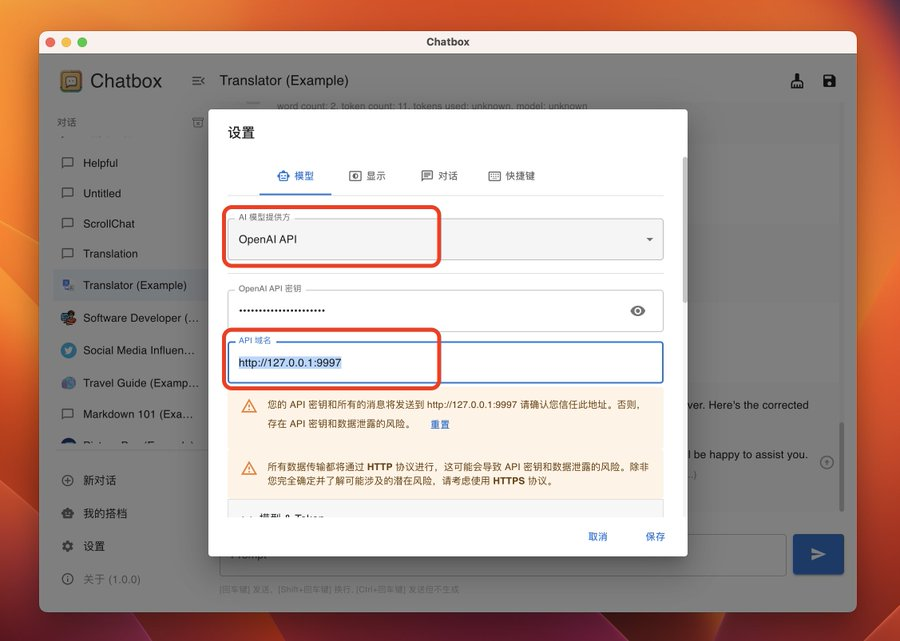Click the blue send arrow icon

(818, 554)
